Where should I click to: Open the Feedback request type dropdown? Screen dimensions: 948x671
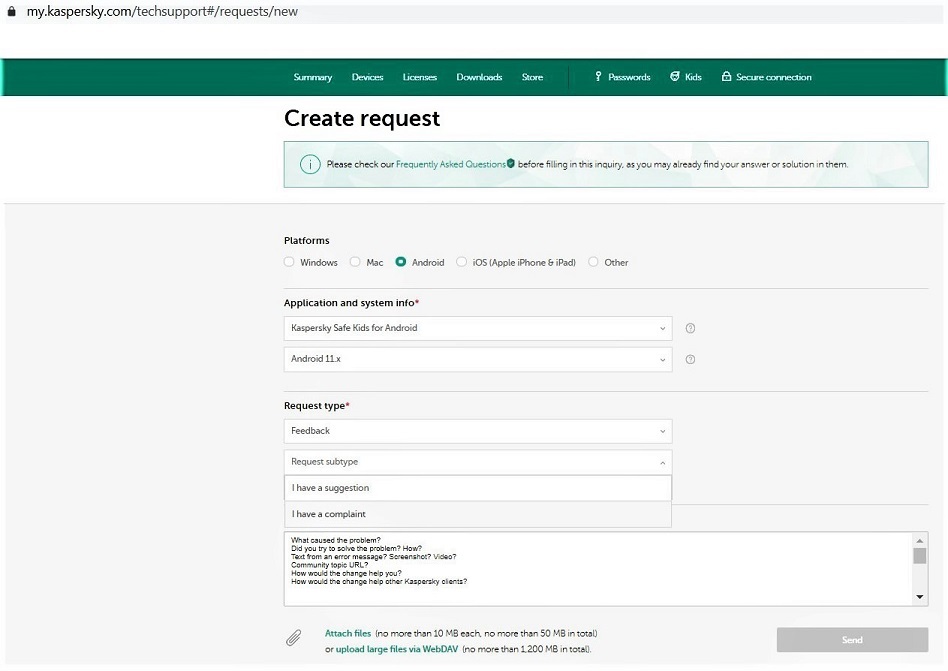(x=478, y=431)
